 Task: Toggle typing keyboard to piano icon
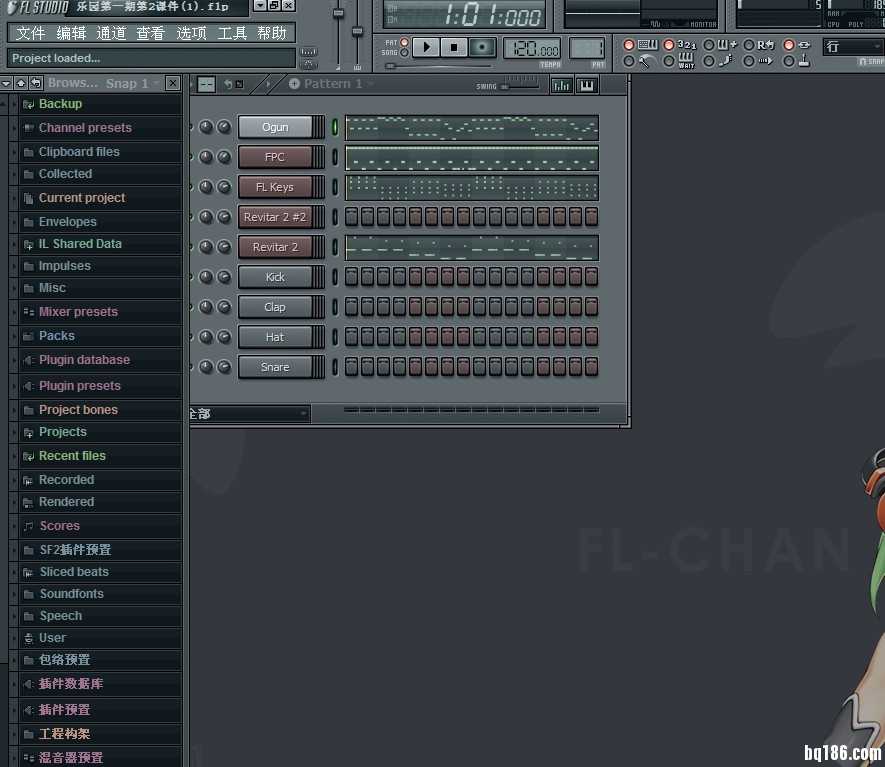[x=647, y=45]
